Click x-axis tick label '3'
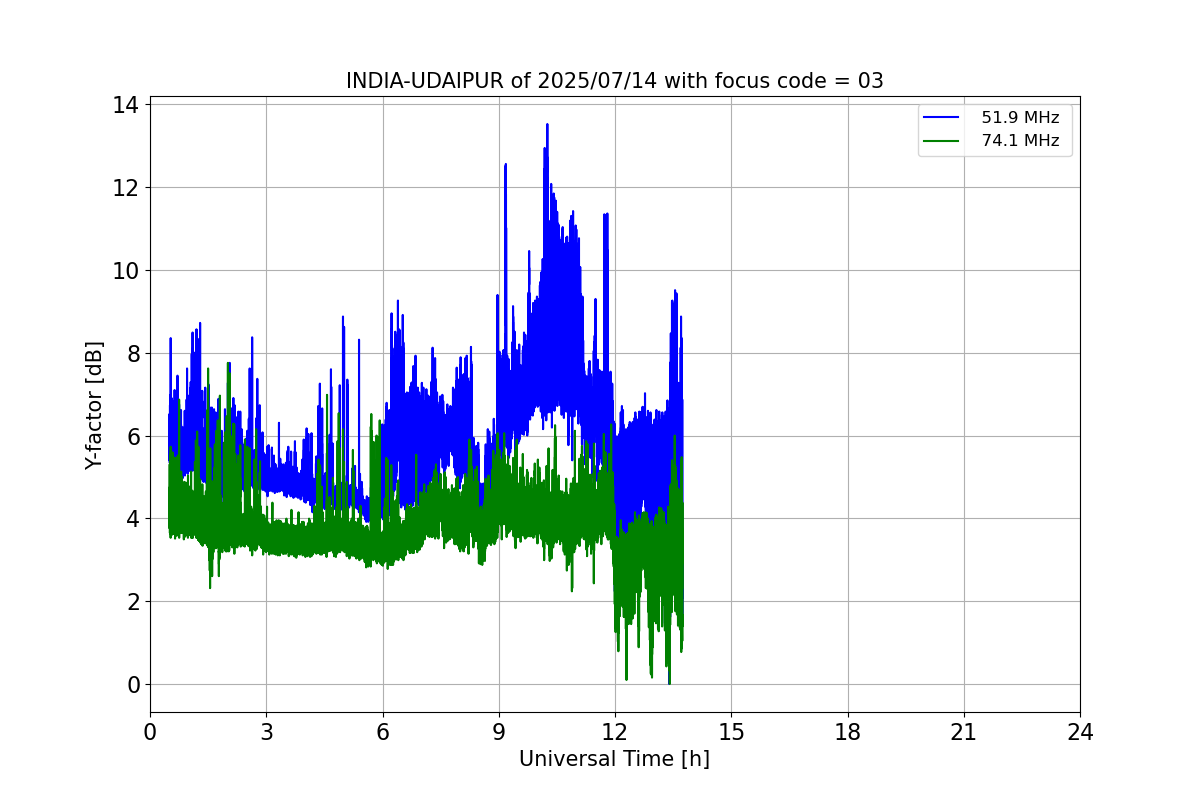 [x=266, y=732]
